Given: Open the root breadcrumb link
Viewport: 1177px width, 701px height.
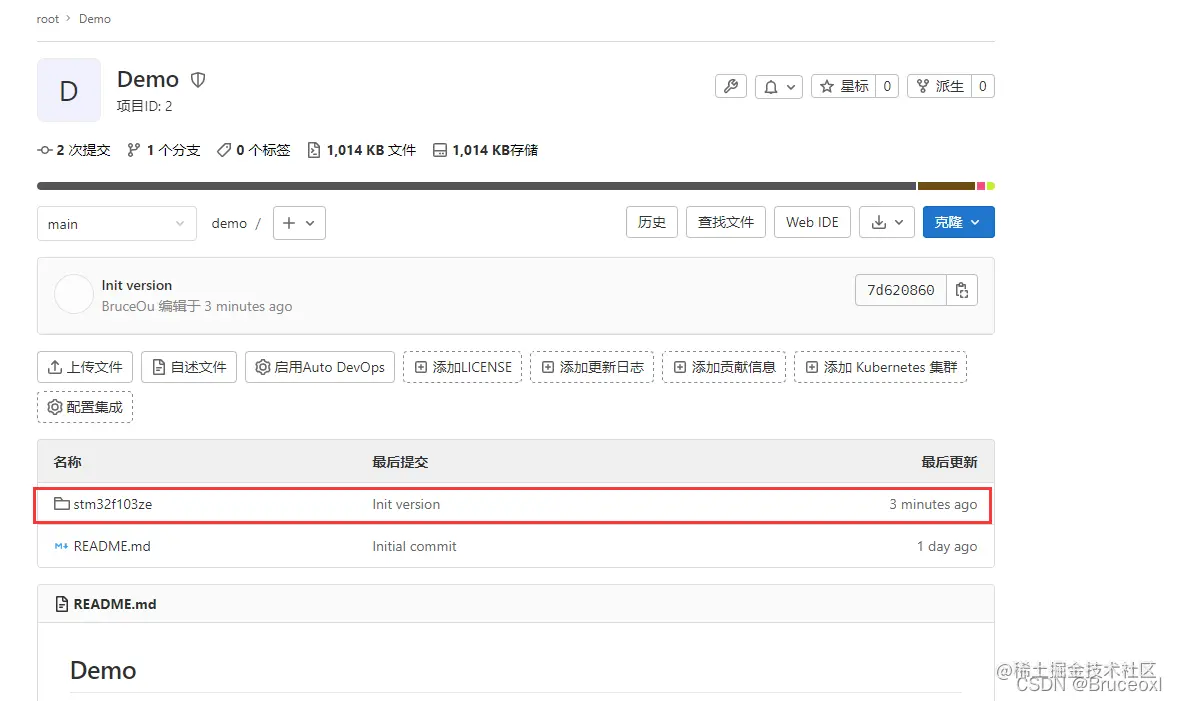Looking at the screenshot, I should tap(47, 19).
